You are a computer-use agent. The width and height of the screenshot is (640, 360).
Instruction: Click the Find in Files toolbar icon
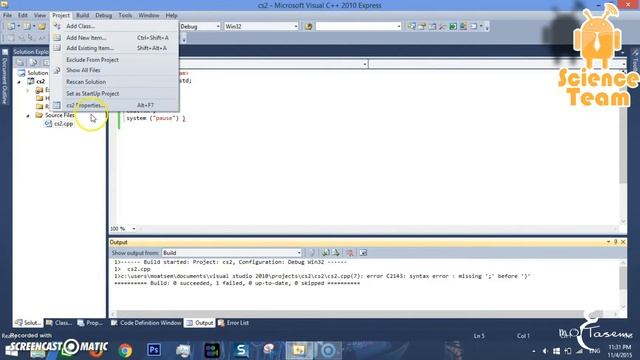click(x=308, y=27)
